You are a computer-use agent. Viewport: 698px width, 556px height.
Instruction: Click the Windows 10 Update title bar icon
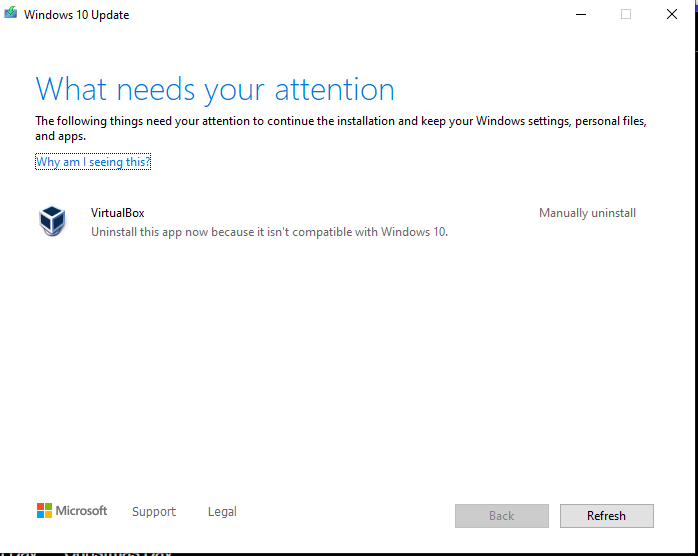click(x=11, y=13)
